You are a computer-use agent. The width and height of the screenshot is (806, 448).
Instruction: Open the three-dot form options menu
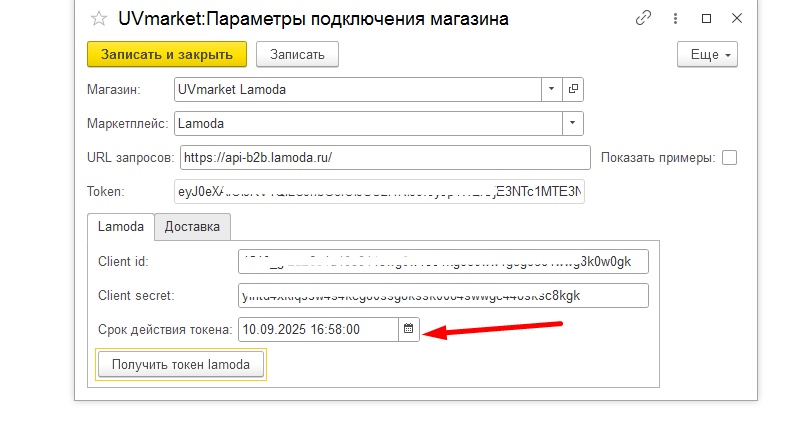point(675,18)
